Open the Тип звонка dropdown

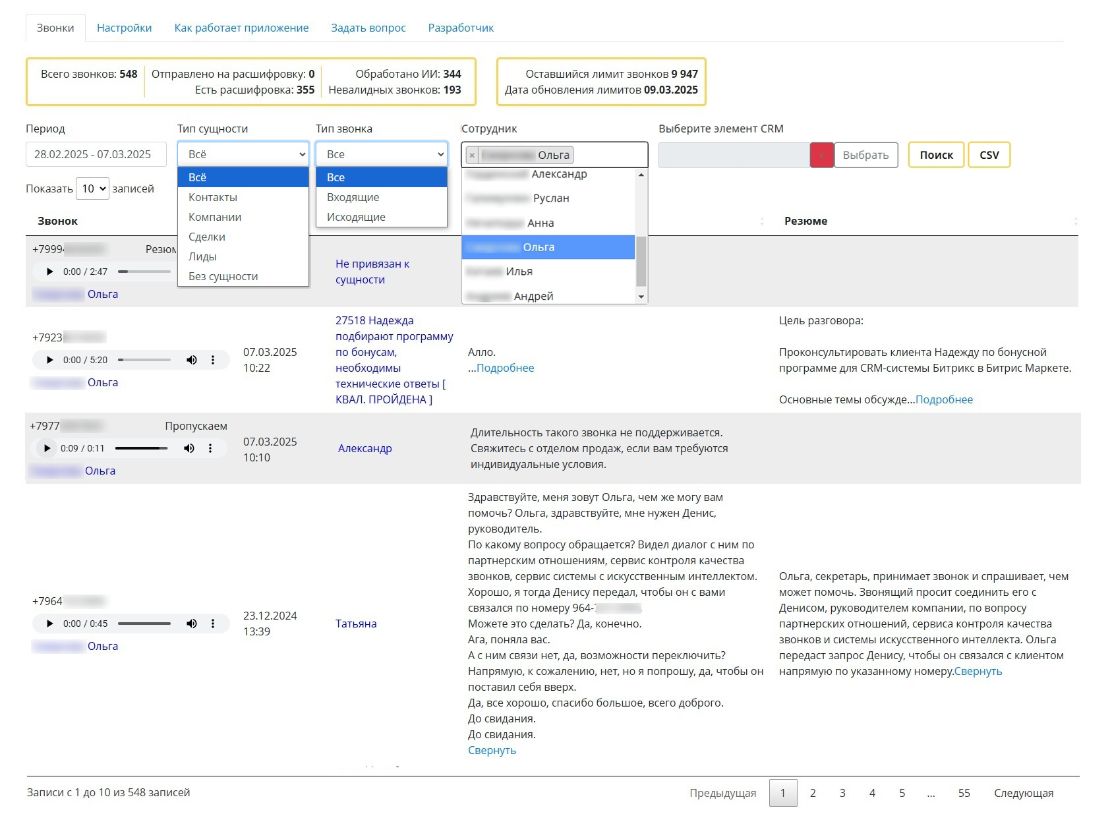[382, 154]
